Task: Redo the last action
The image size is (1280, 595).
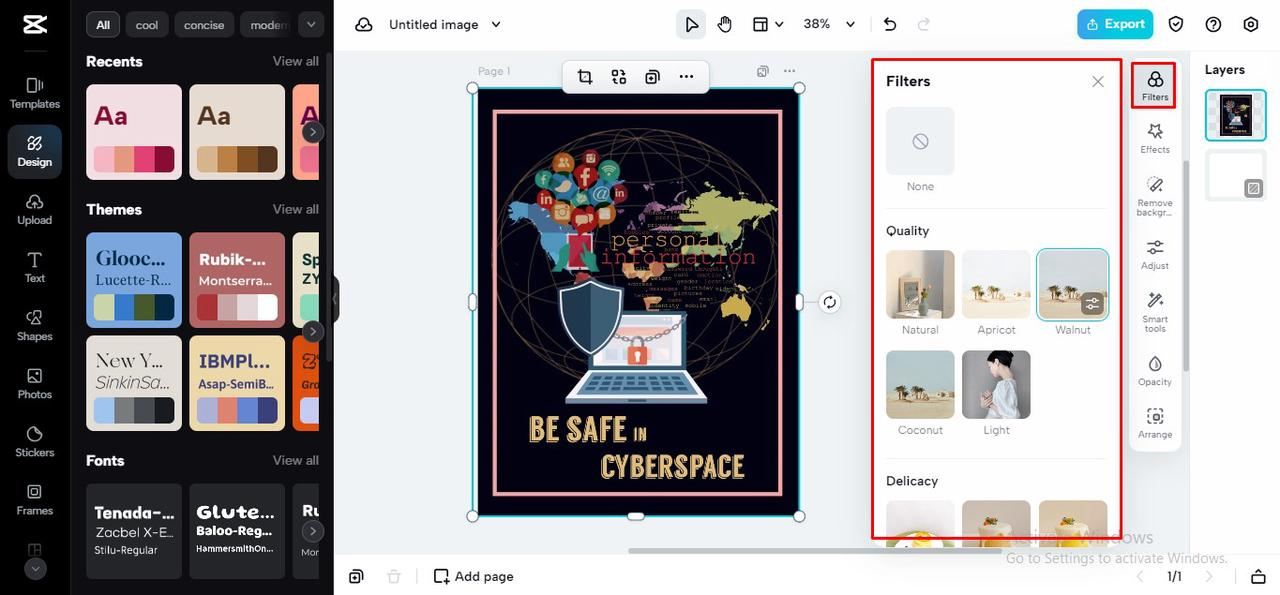Action: point(923,24)
